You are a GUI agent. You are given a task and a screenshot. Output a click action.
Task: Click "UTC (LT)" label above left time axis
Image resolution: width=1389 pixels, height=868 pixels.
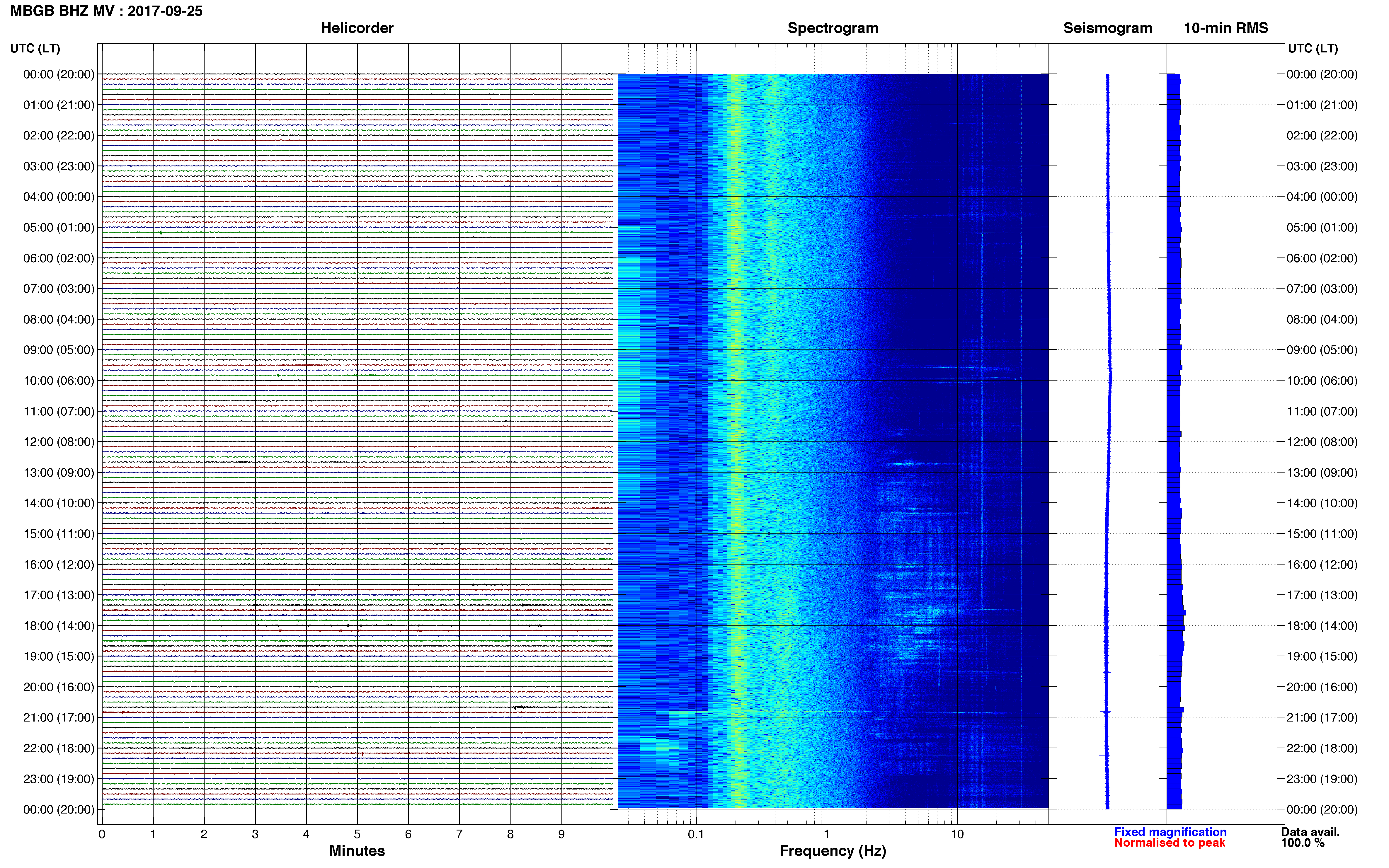pyautogui.click(x=35, y=48)
